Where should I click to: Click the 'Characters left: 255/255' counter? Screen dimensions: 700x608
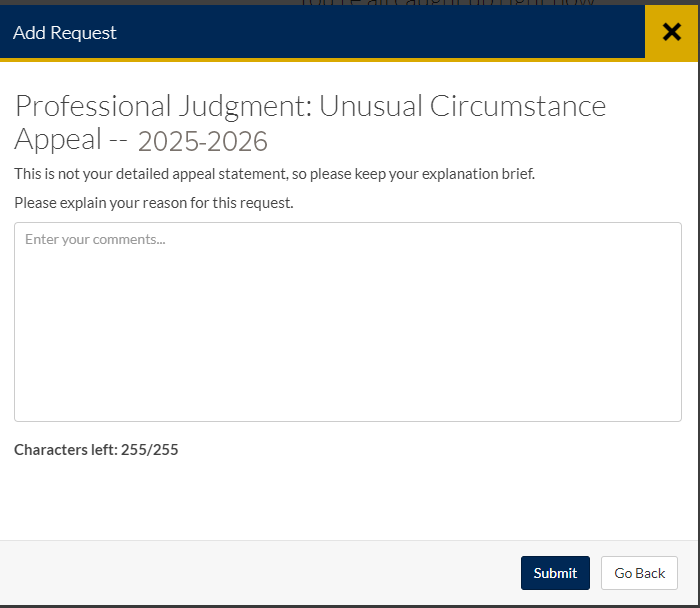pos(96,450)
